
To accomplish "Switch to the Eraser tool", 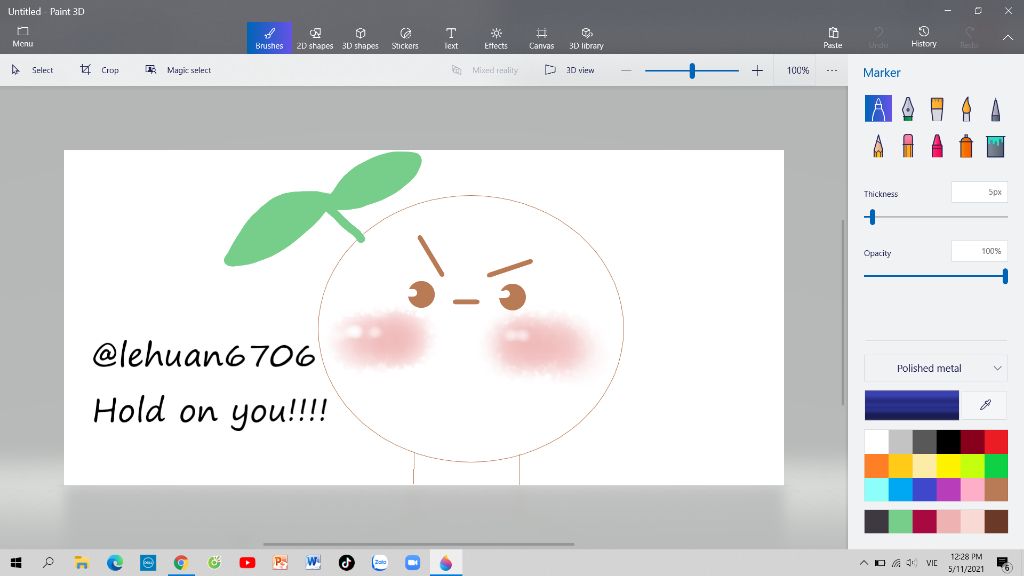I will (x=907, y=146).
